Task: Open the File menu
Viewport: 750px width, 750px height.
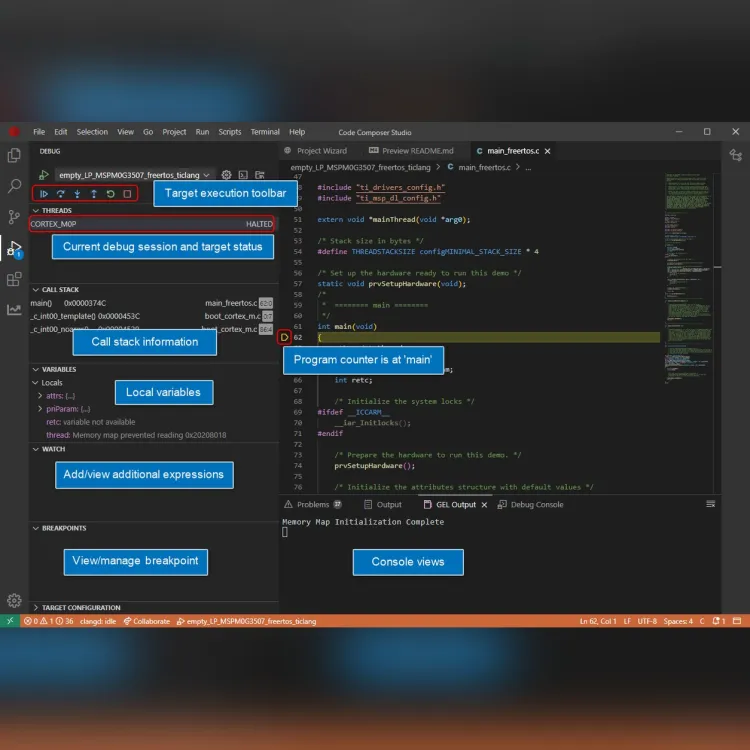Action: (x=39, y=132)
